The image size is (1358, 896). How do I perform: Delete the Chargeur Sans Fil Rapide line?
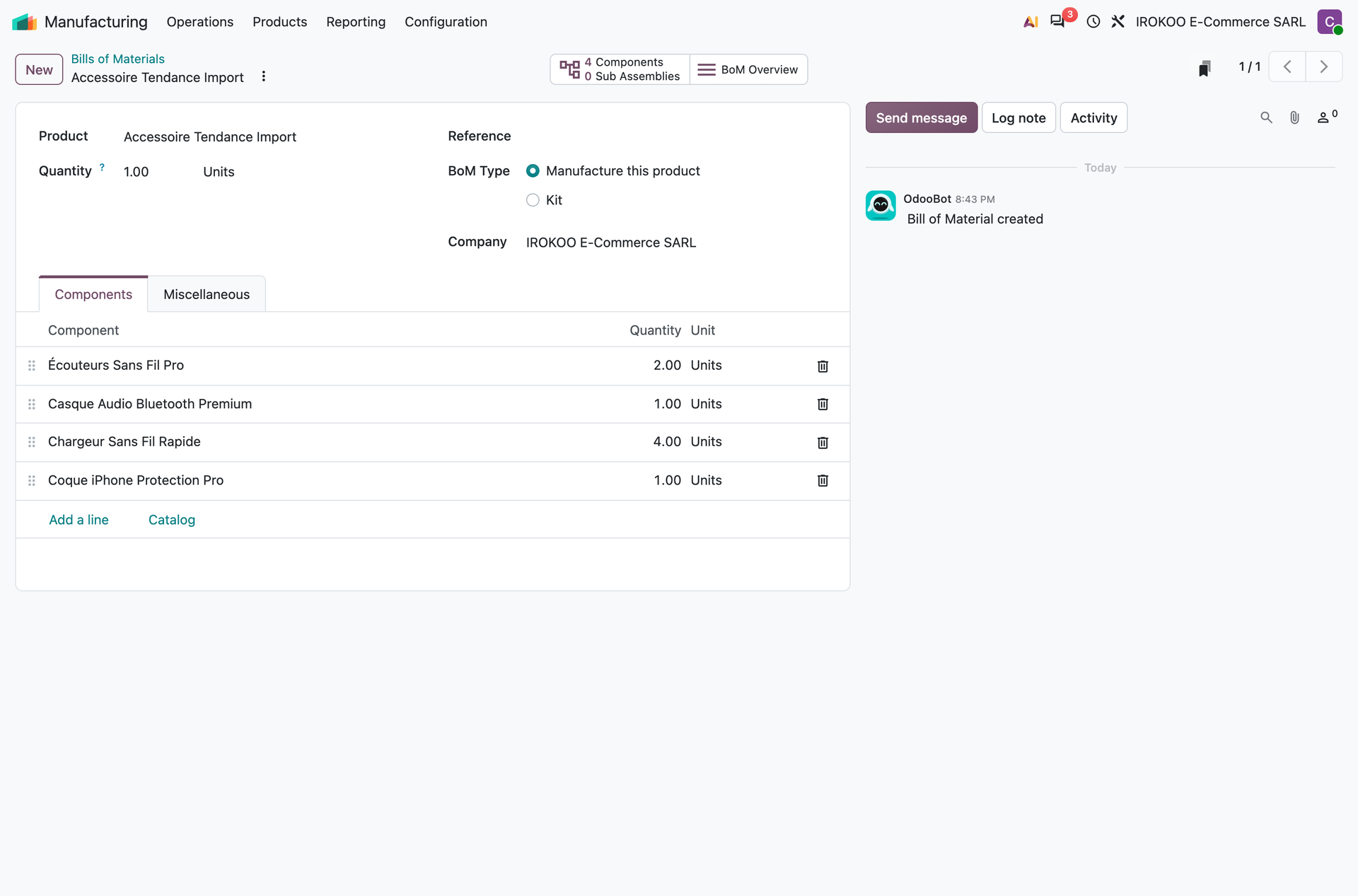pyautogui.click(x=823, y=443)
